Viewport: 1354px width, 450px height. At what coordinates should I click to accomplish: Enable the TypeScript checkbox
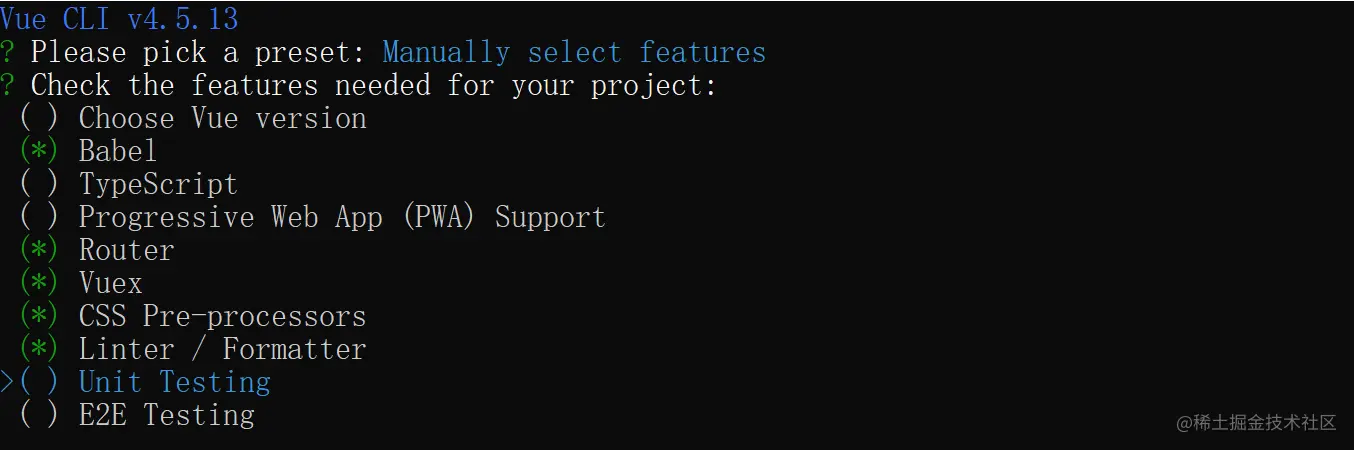[39, 184]
